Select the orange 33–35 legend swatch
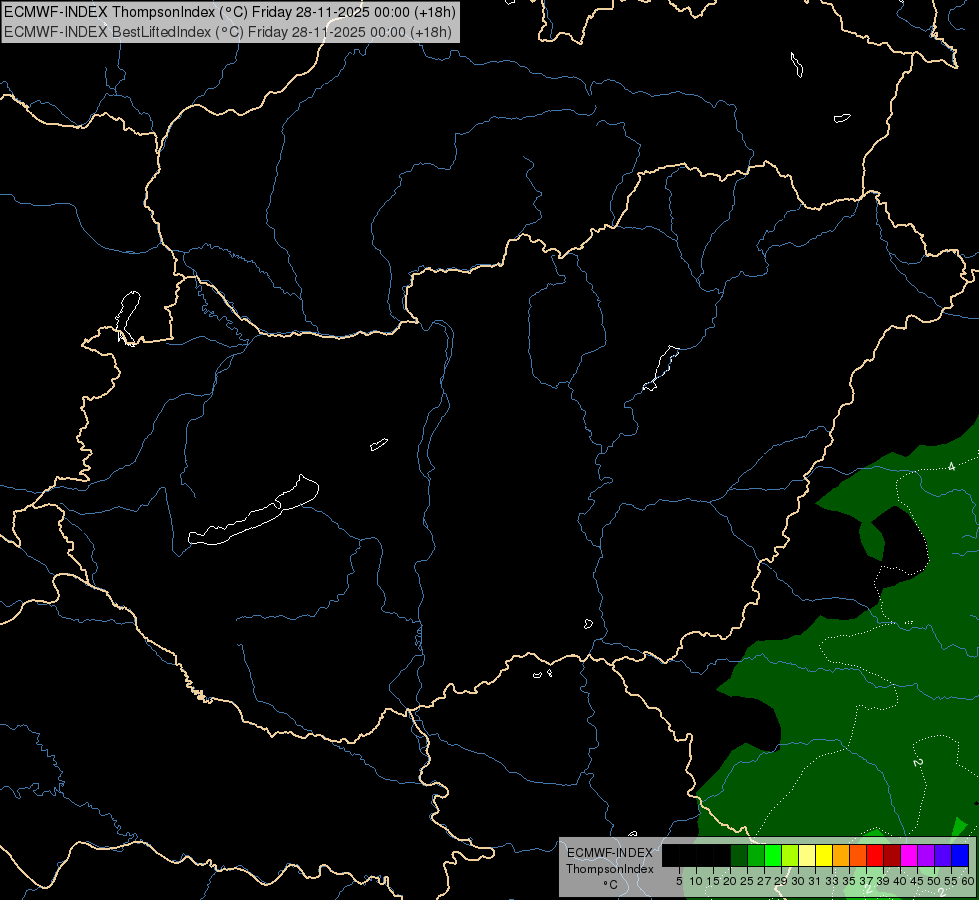Viewport: 979px width, 900px height. pyautogui.click(x=841, y=856)
